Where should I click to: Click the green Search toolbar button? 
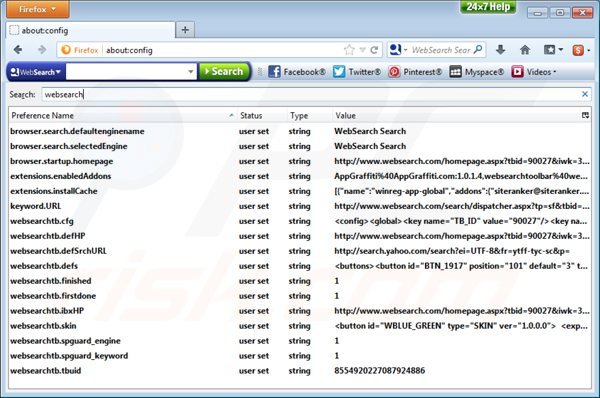coord(224,72)
